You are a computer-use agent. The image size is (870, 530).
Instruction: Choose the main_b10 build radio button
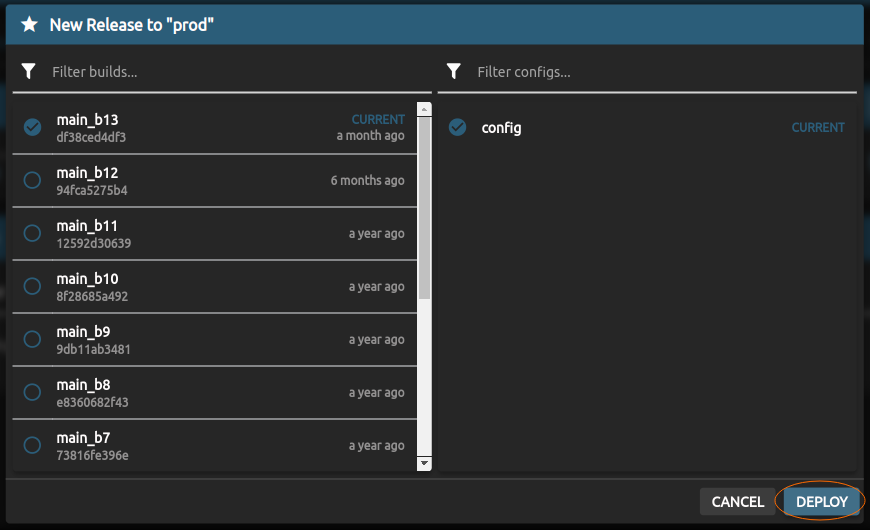(x=32, y=286)
